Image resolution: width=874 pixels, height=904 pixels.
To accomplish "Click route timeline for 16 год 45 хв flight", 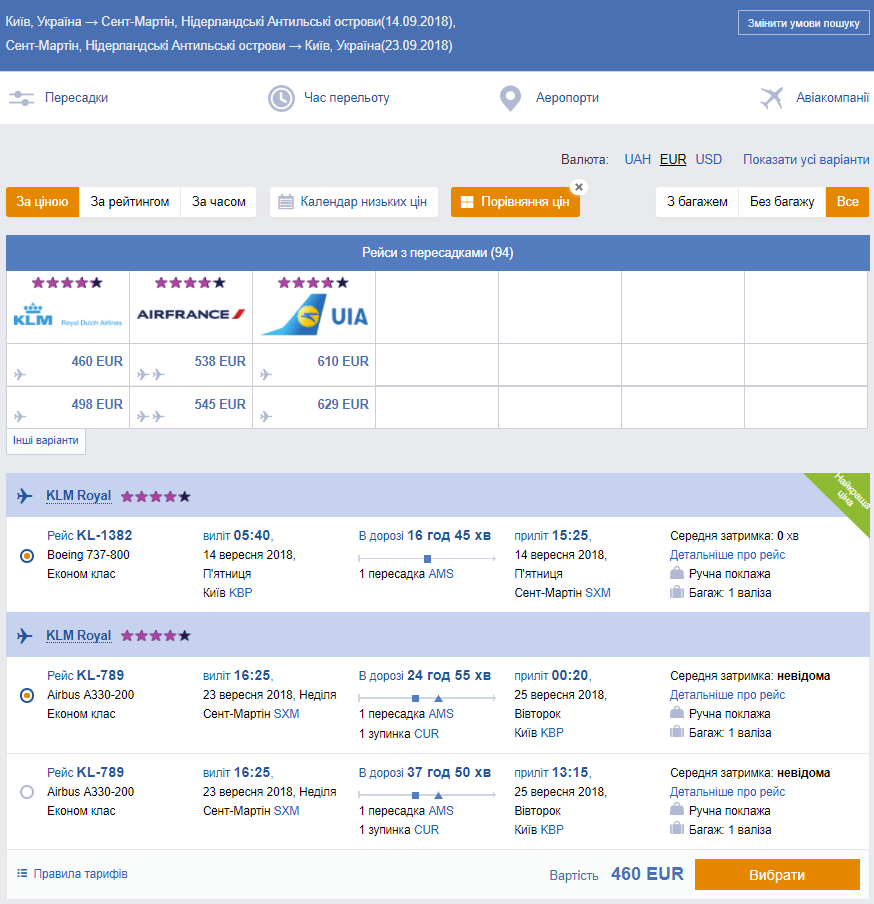I will (427, 558).
